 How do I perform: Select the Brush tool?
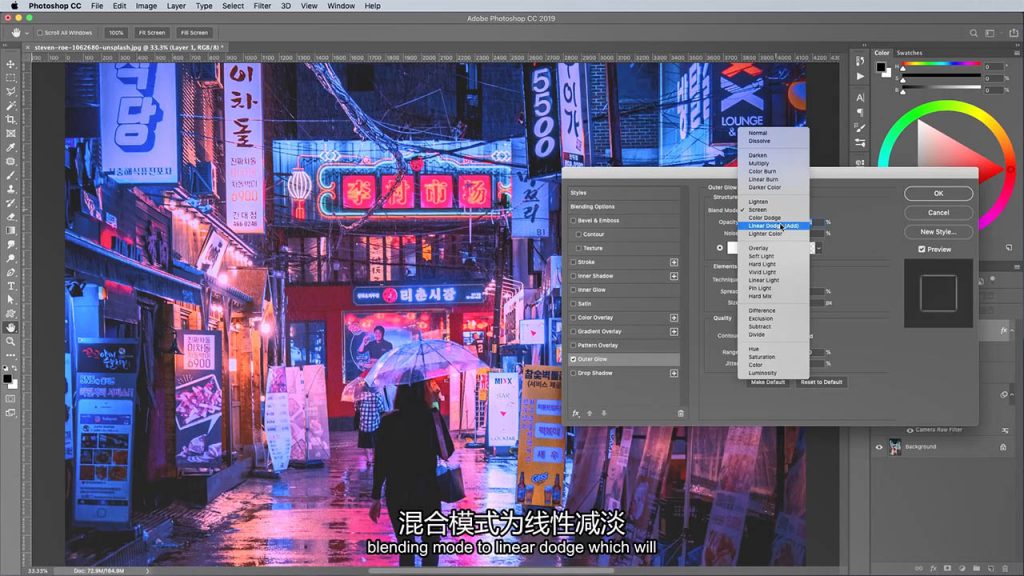pos(10,175)
